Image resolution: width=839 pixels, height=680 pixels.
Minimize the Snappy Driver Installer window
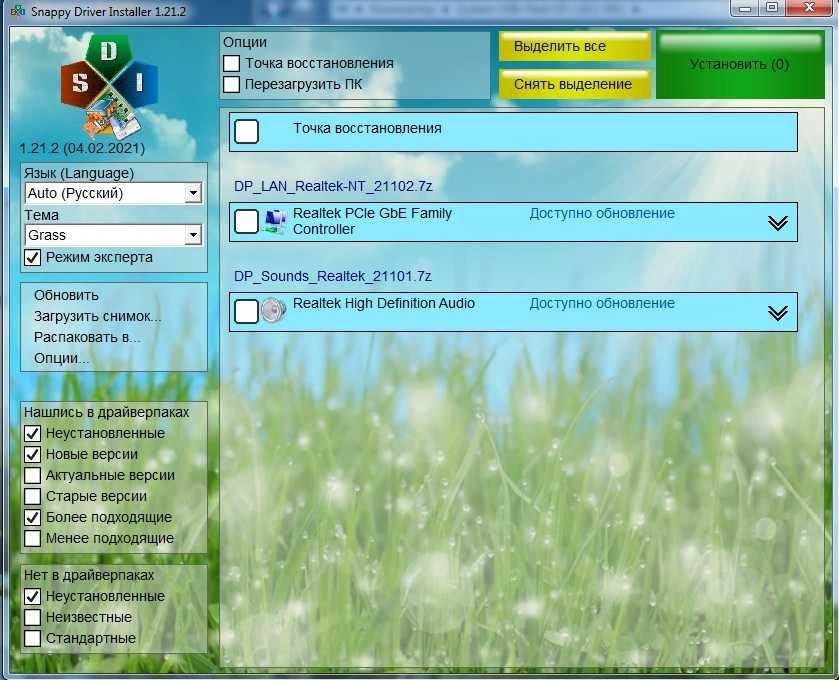click(x=745, y=9)
